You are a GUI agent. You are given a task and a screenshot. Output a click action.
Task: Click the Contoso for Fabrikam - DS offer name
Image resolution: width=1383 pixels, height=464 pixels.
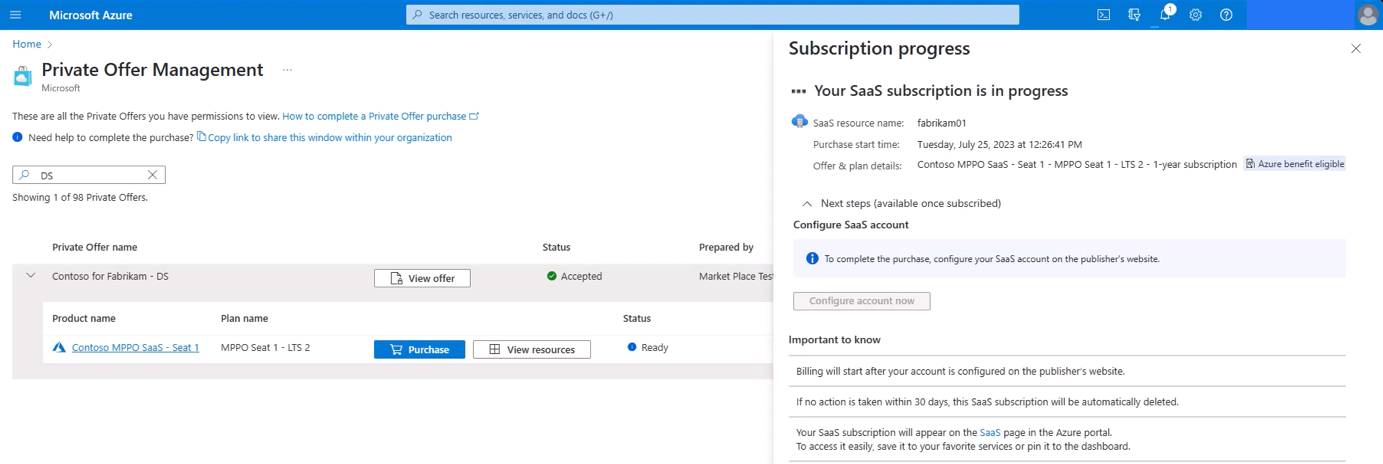click(110, 276)
